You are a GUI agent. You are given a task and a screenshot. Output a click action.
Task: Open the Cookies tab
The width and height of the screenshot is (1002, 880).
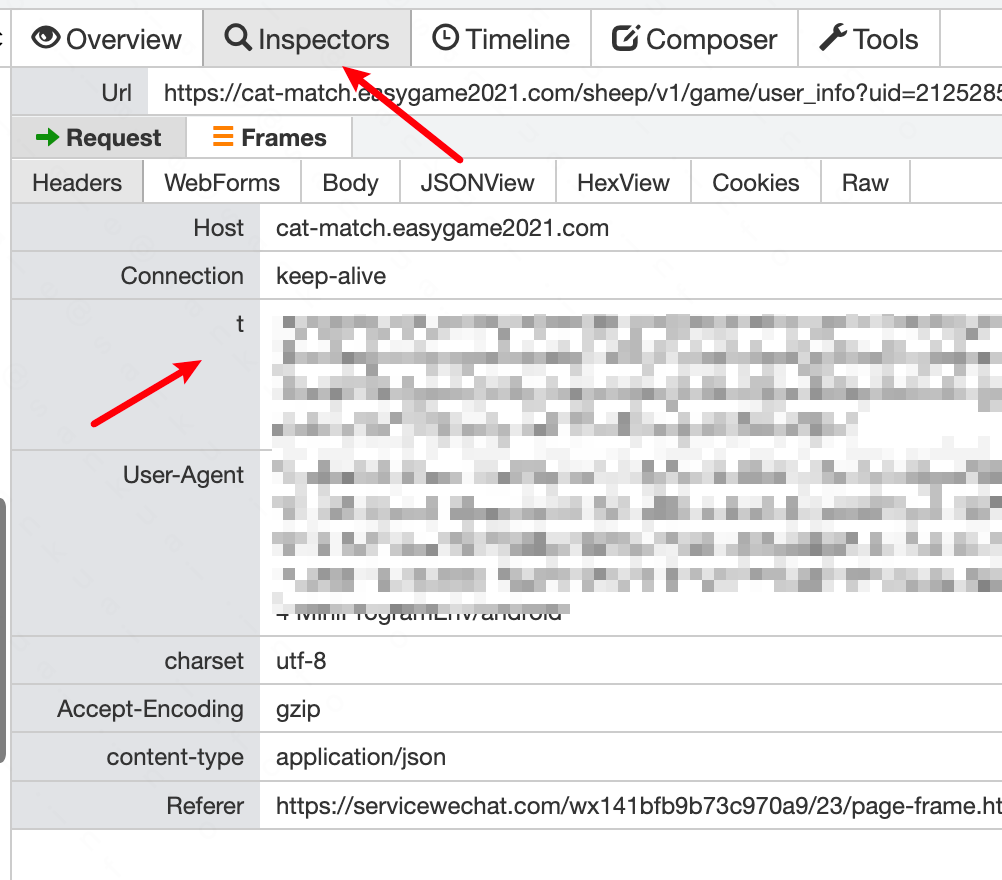755,183
